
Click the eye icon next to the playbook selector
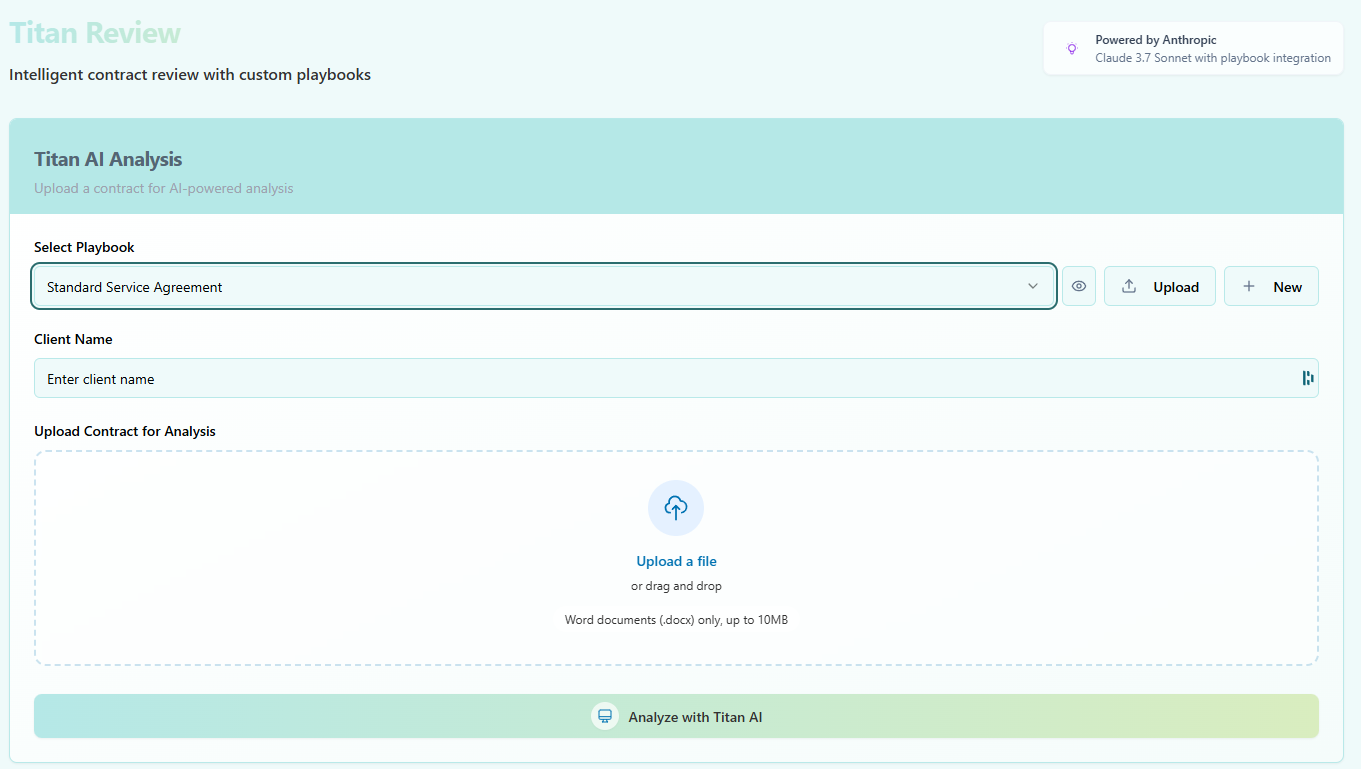point(1078,286)
